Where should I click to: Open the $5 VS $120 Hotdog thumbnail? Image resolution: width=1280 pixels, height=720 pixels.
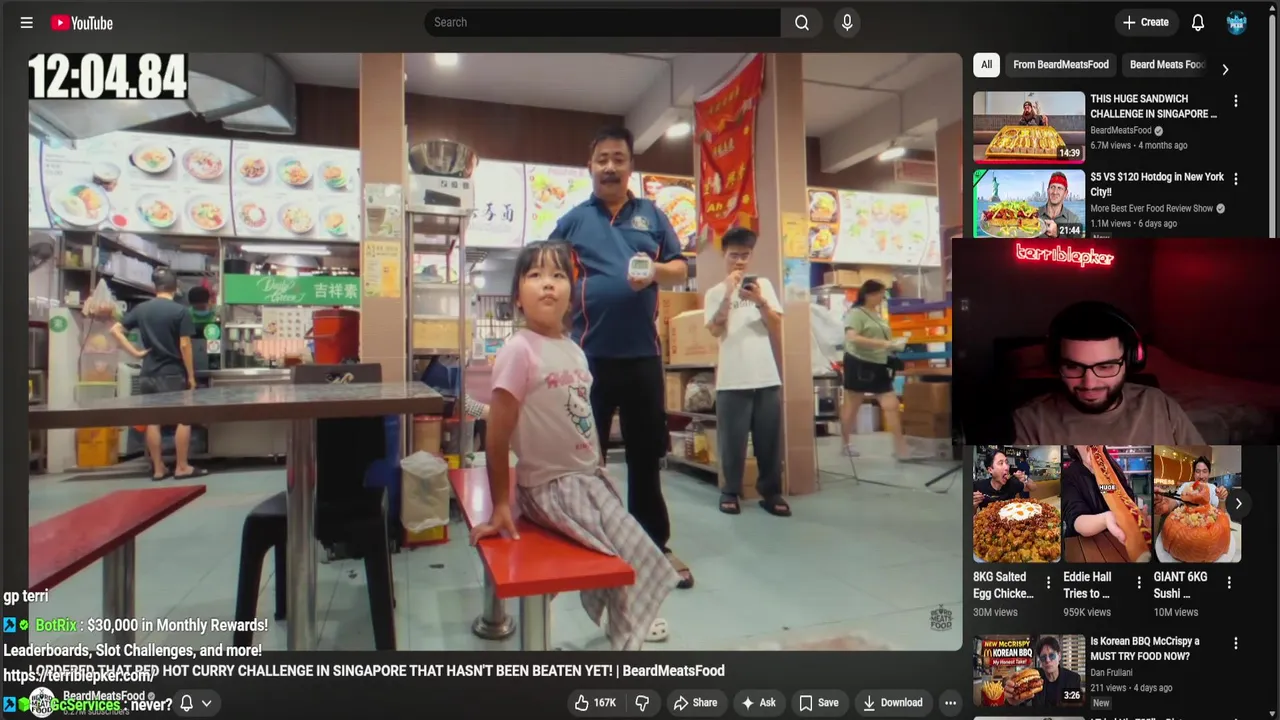(x=1029, y=204)
